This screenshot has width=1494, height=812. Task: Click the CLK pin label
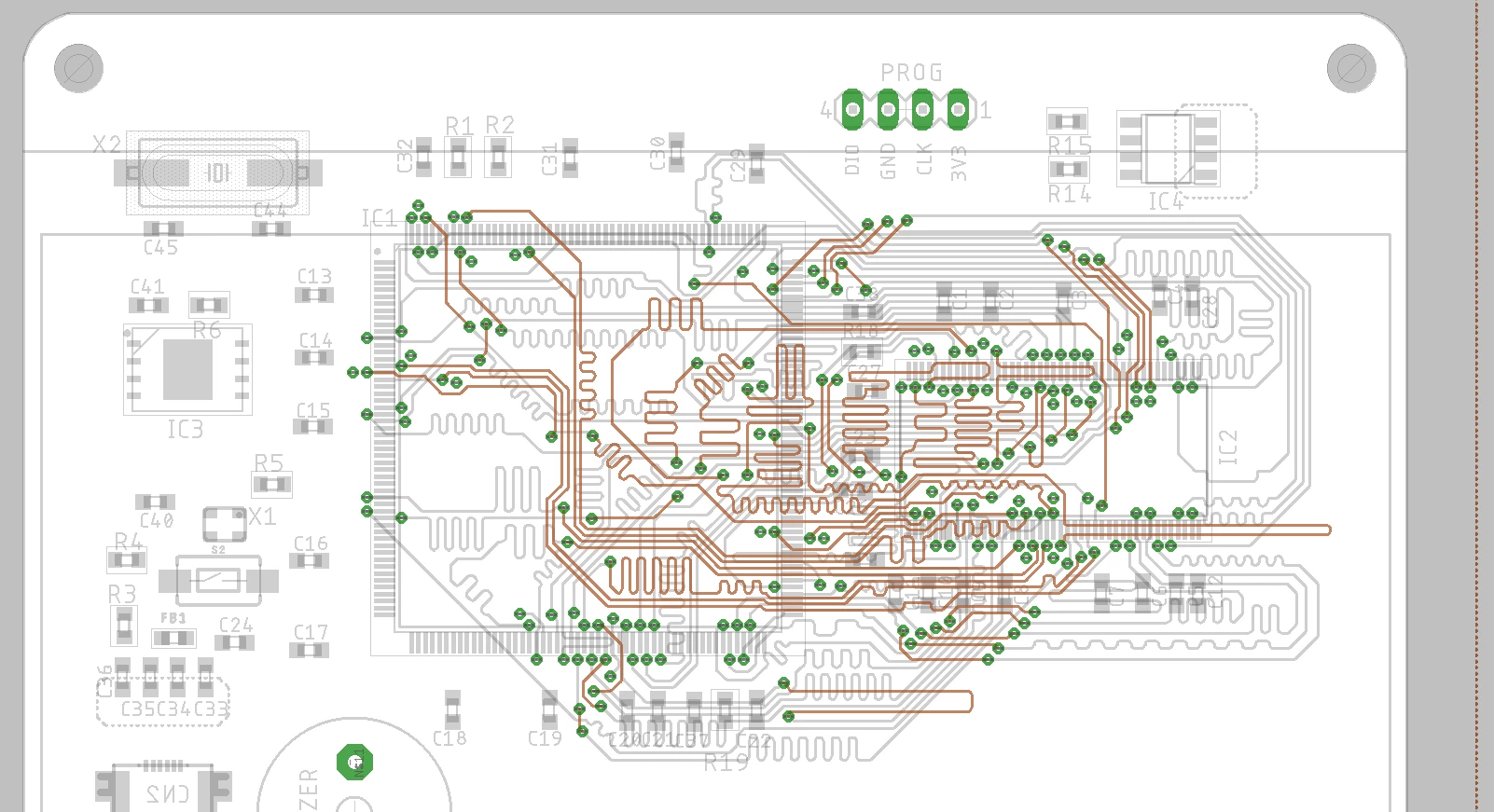click(923, 159)
